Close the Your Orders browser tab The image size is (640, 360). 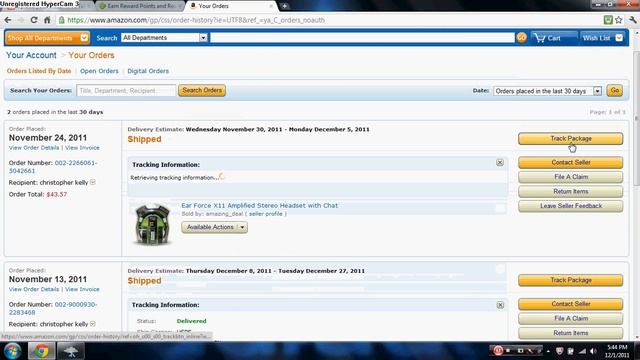[x=271, y=6]
